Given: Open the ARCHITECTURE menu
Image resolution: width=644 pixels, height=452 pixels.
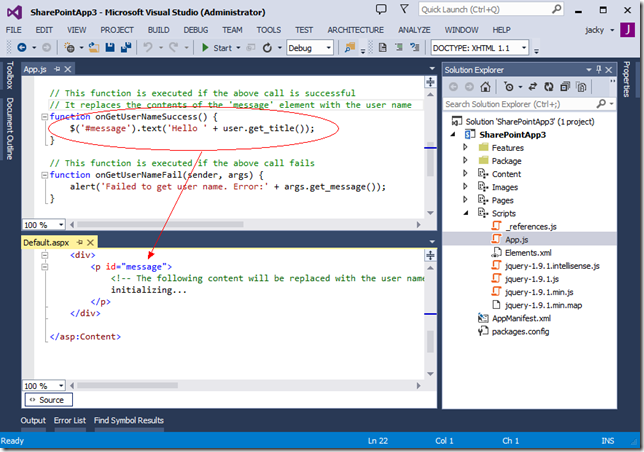Looking at the screenshot, I should [356, 30].
